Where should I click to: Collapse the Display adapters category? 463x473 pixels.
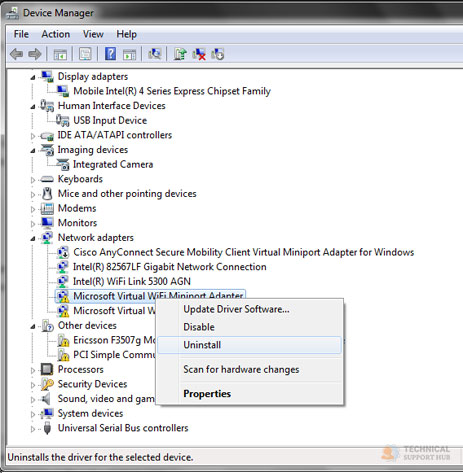[x=33, y=77]
